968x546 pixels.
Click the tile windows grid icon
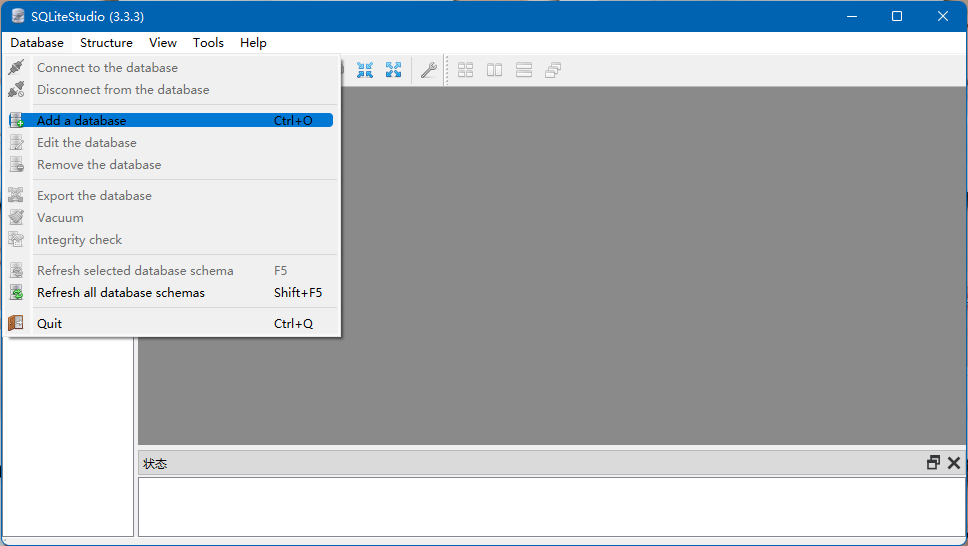465,70
